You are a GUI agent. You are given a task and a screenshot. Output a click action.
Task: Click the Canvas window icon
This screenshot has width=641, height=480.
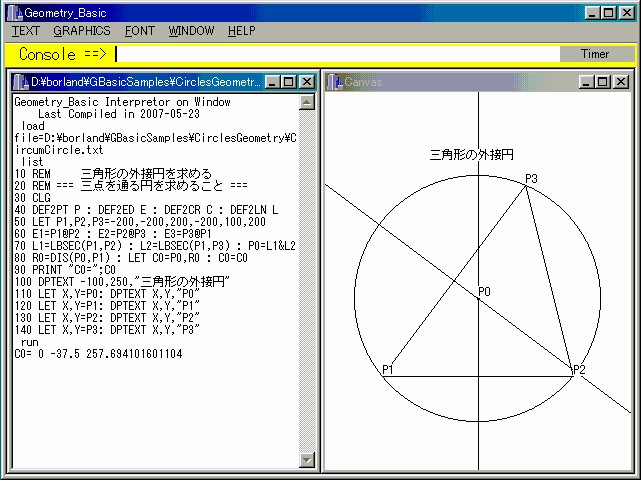(334, 82)
